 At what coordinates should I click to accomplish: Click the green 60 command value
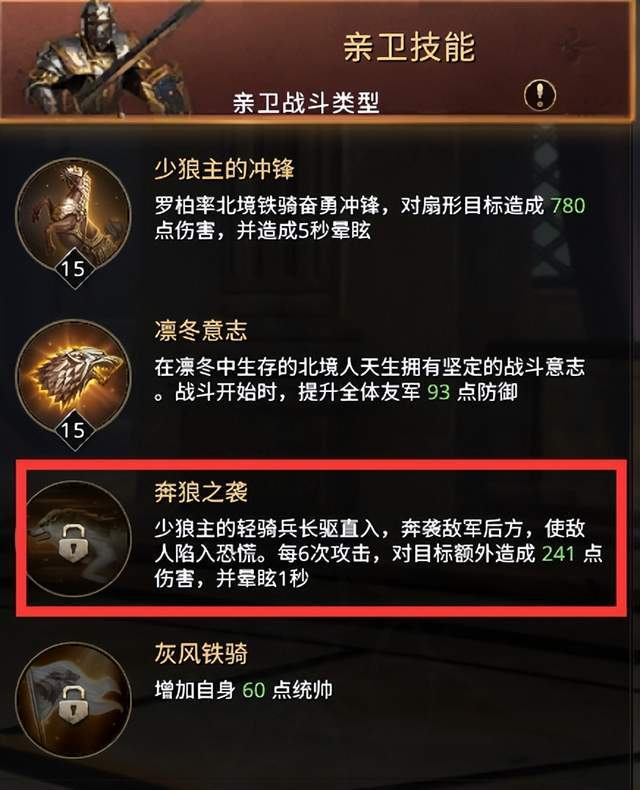(254, 690)
